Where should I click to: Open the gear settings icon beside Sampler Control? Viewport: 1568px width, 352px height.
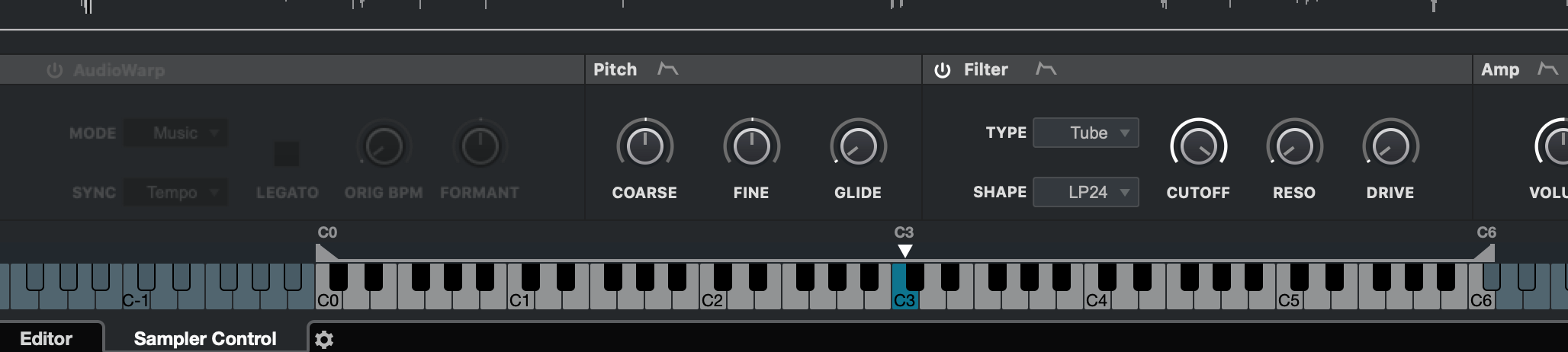[324, 340]
